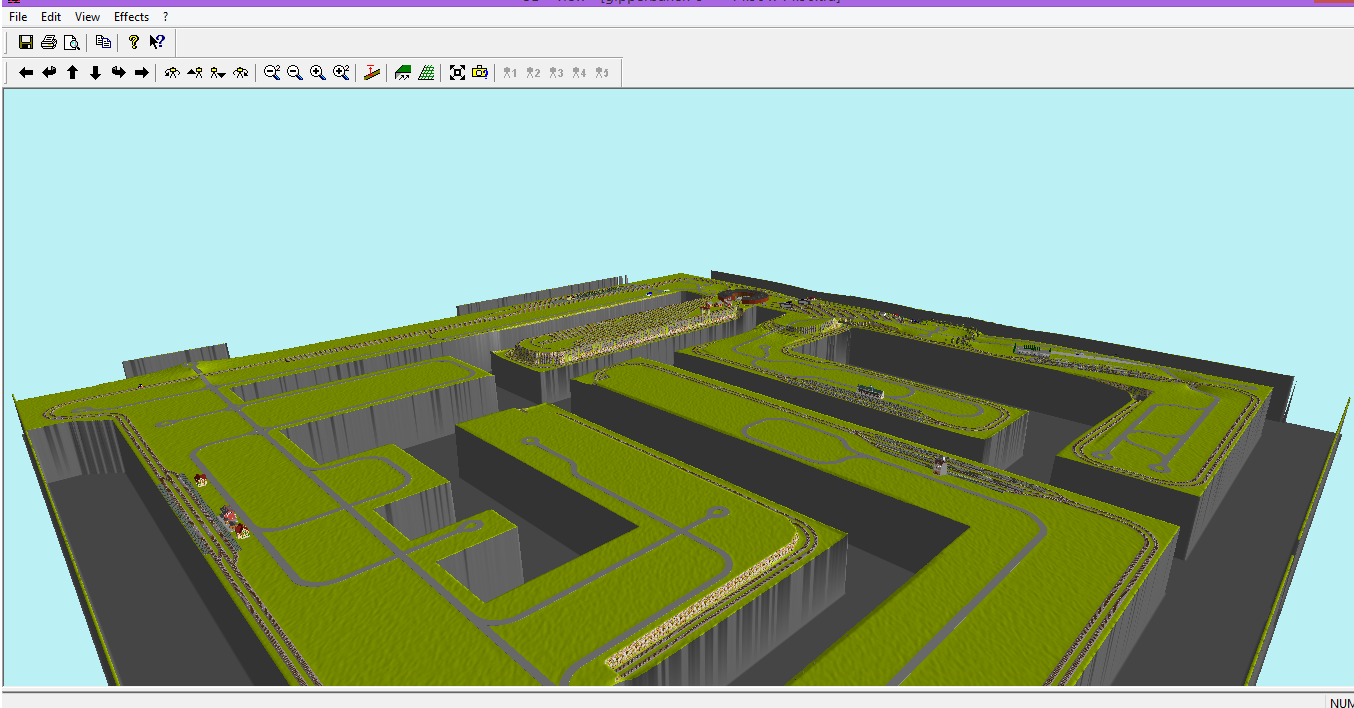This screenshot has width=1354, height=708.
Task: Click the plain zoom-in magnifier icon
Action: 318,73
